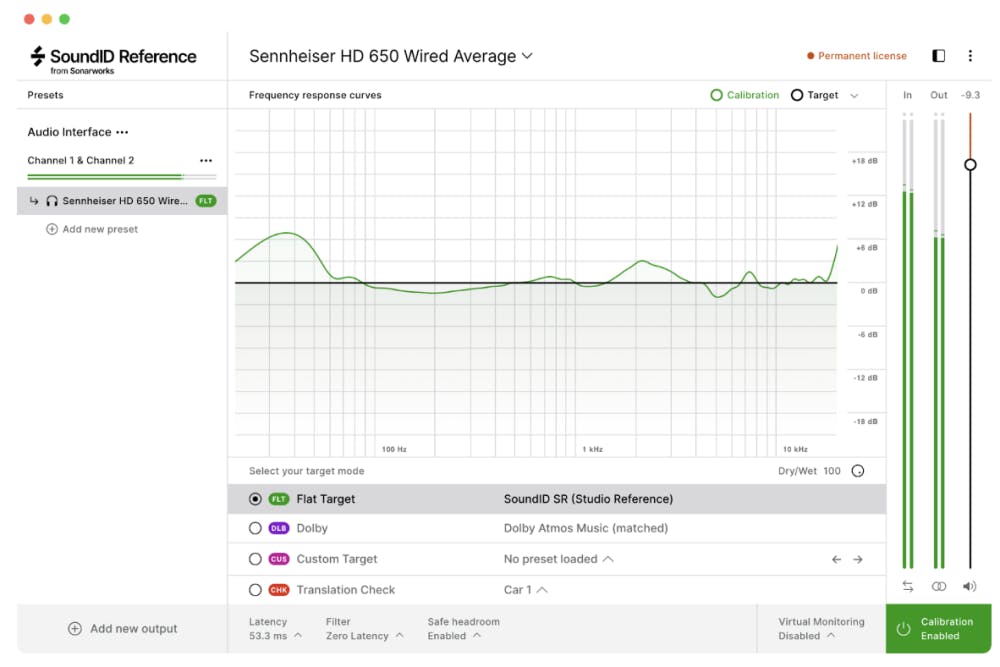Click the swap channels icon under meters
The width and height of the screenshot is (1000, 667).
[x=908, y=586]
